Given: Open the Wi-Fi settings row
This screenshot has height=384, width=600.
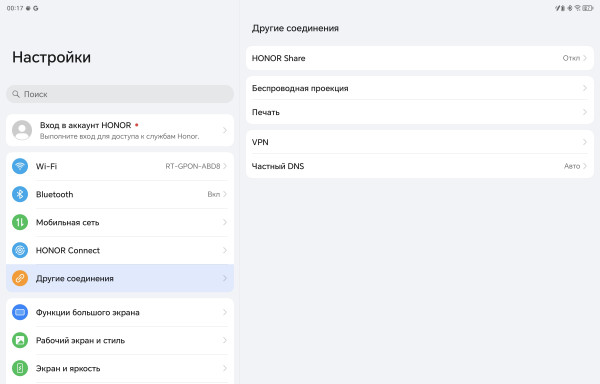Looking at the screenshot, I should [x=120, y=166].
